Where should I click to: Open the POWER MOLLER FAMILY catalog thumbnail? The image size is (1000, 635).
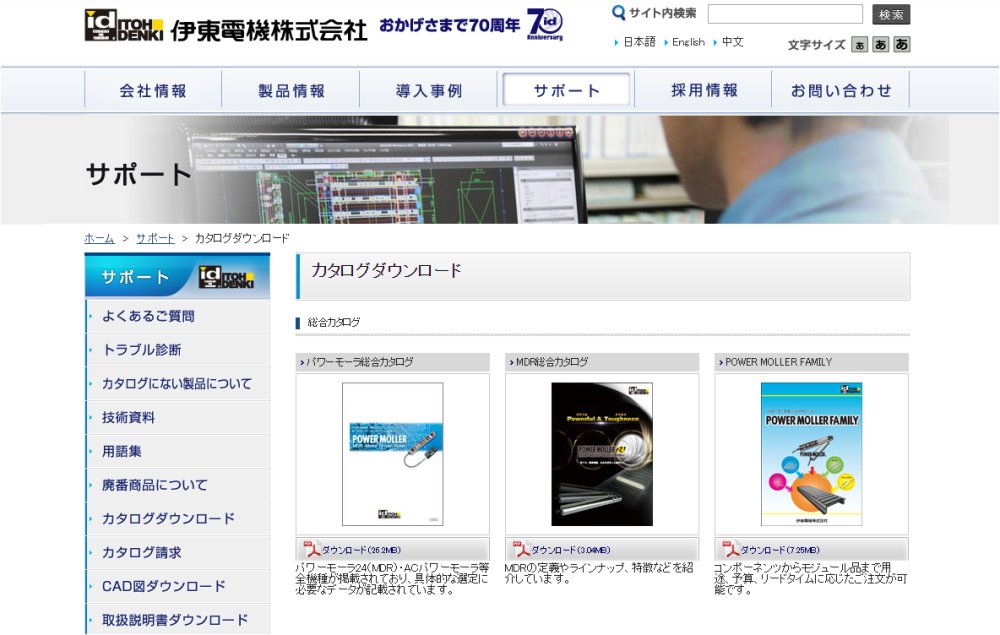pos(811,454)
